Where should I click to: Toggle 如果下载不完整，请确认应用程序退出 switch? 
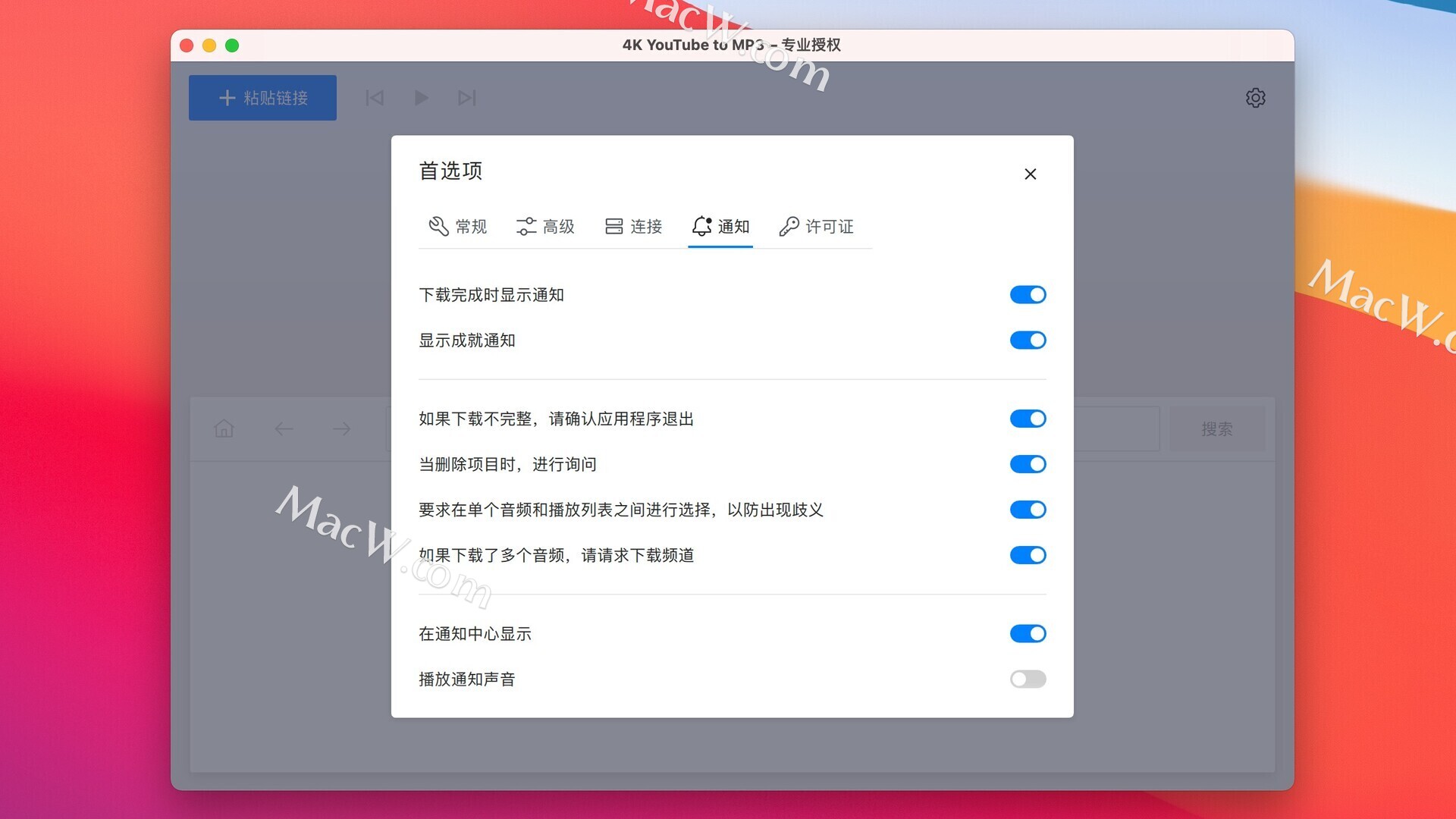pos(1028,419)
